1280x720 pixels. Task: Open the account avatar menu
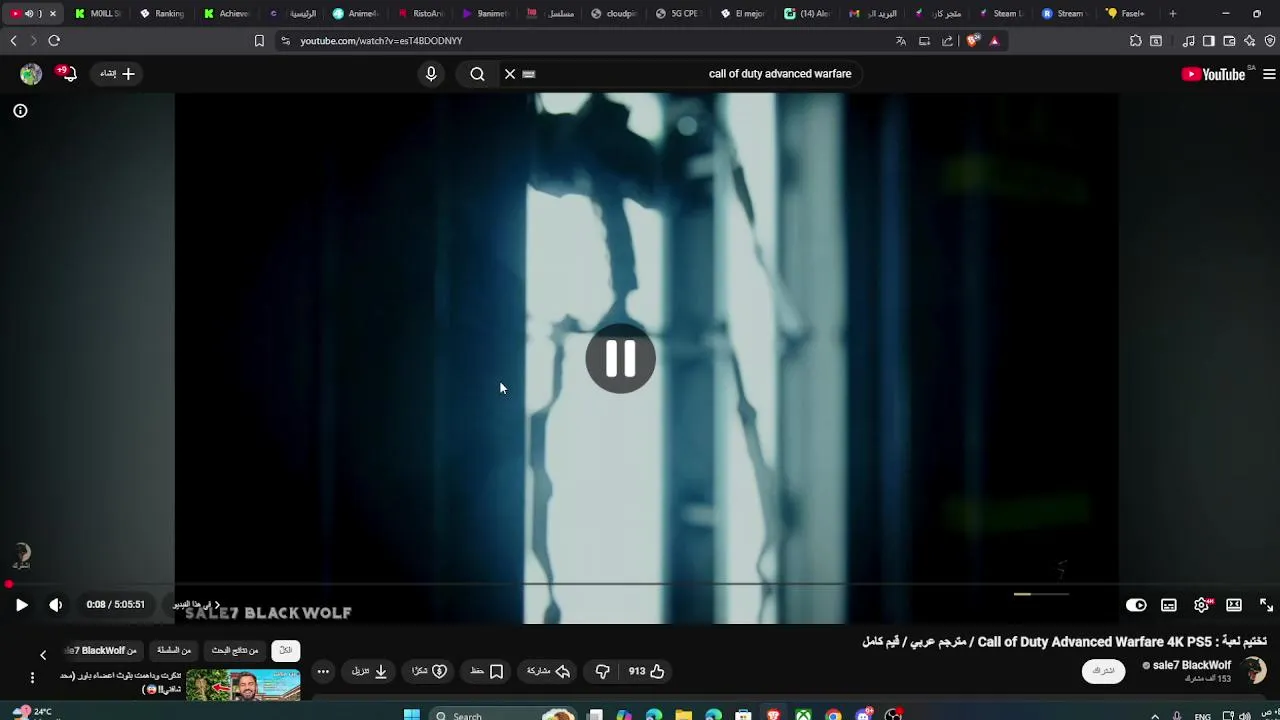(31, 74)
